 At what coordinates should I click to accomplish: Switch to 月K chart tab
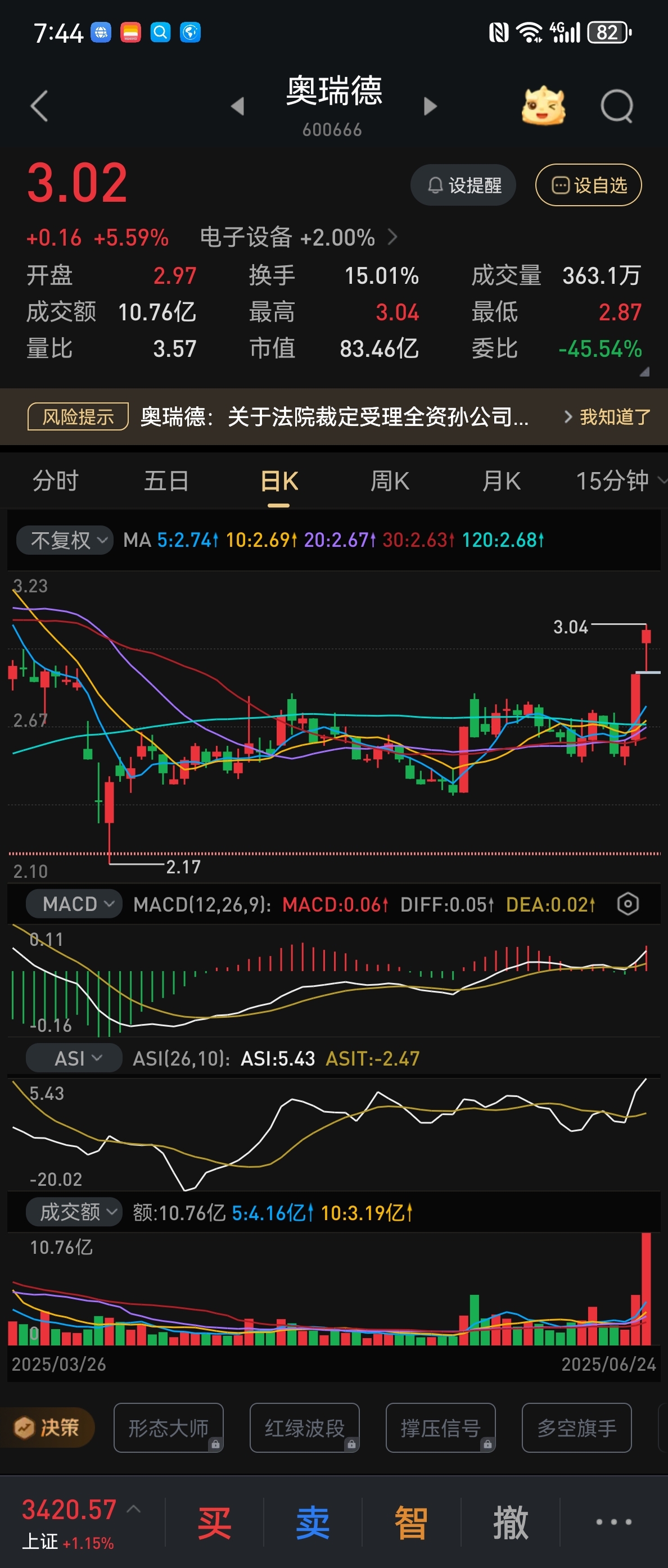coord(501,481)
